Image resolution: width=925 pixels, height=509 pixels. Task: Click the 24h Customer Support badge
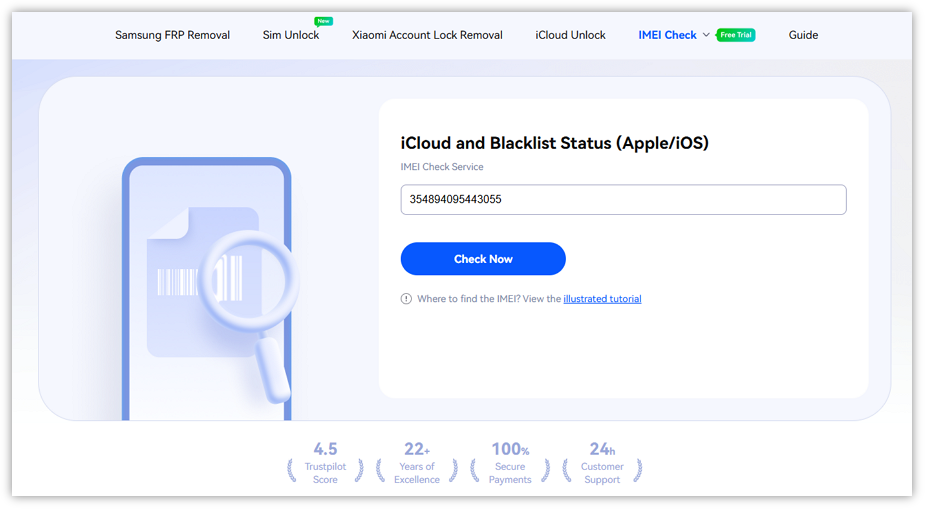click(602, 464)
